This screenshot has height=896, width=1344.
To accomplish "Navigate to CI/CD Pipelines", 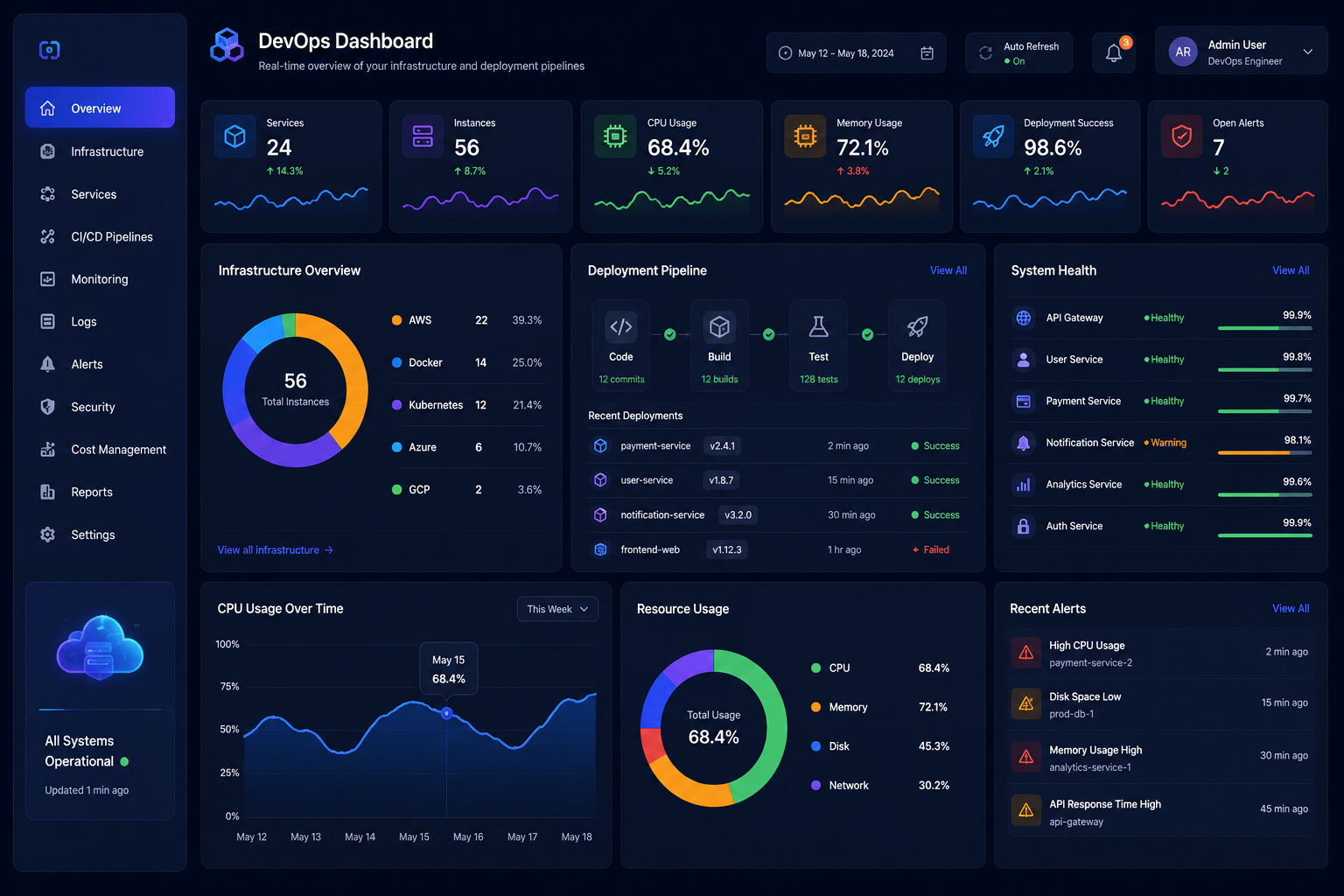I will (x=100, y=236).
